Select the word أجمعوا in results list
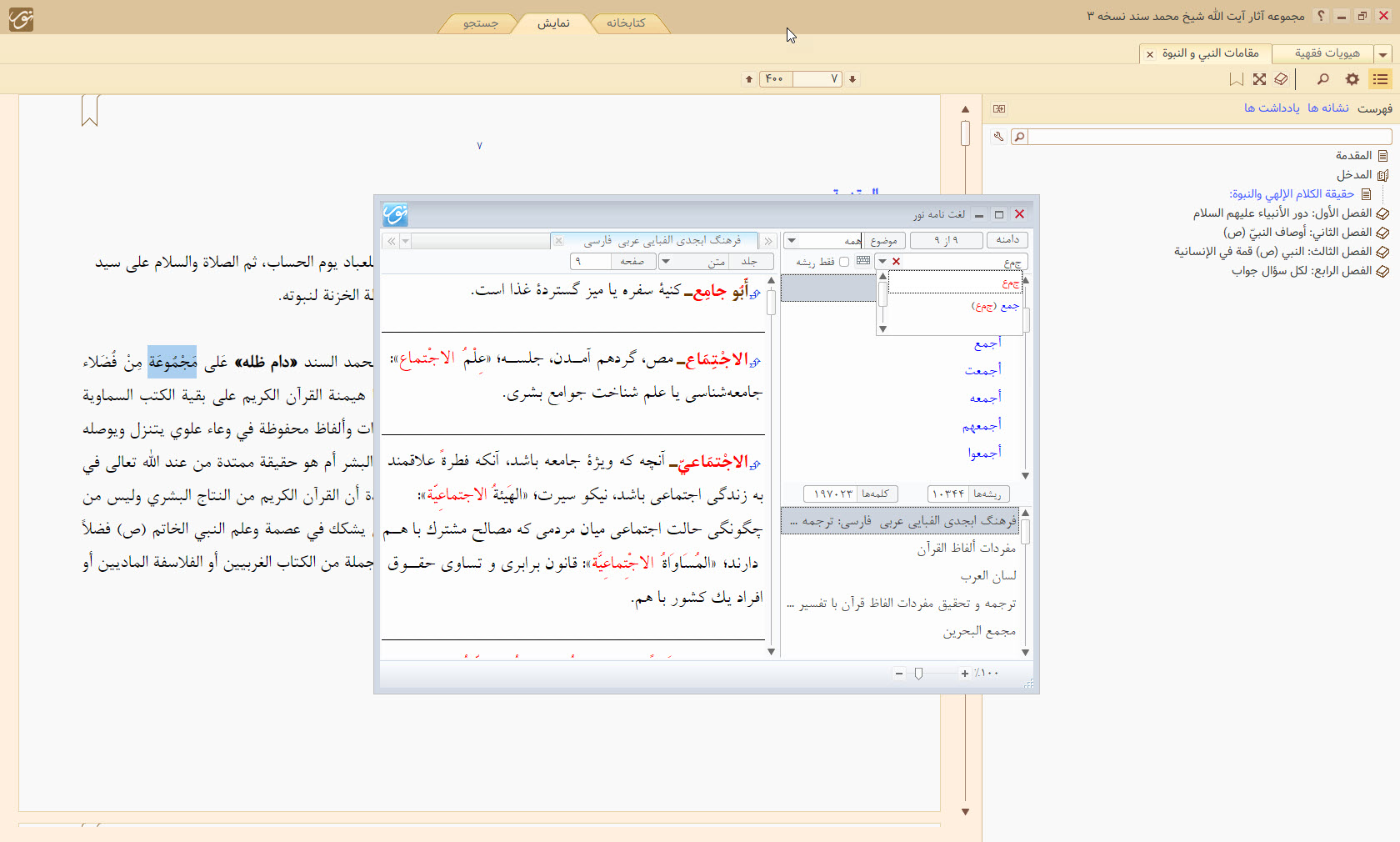The width and height of the screenshot is (1400, 842). click(984, 453)
